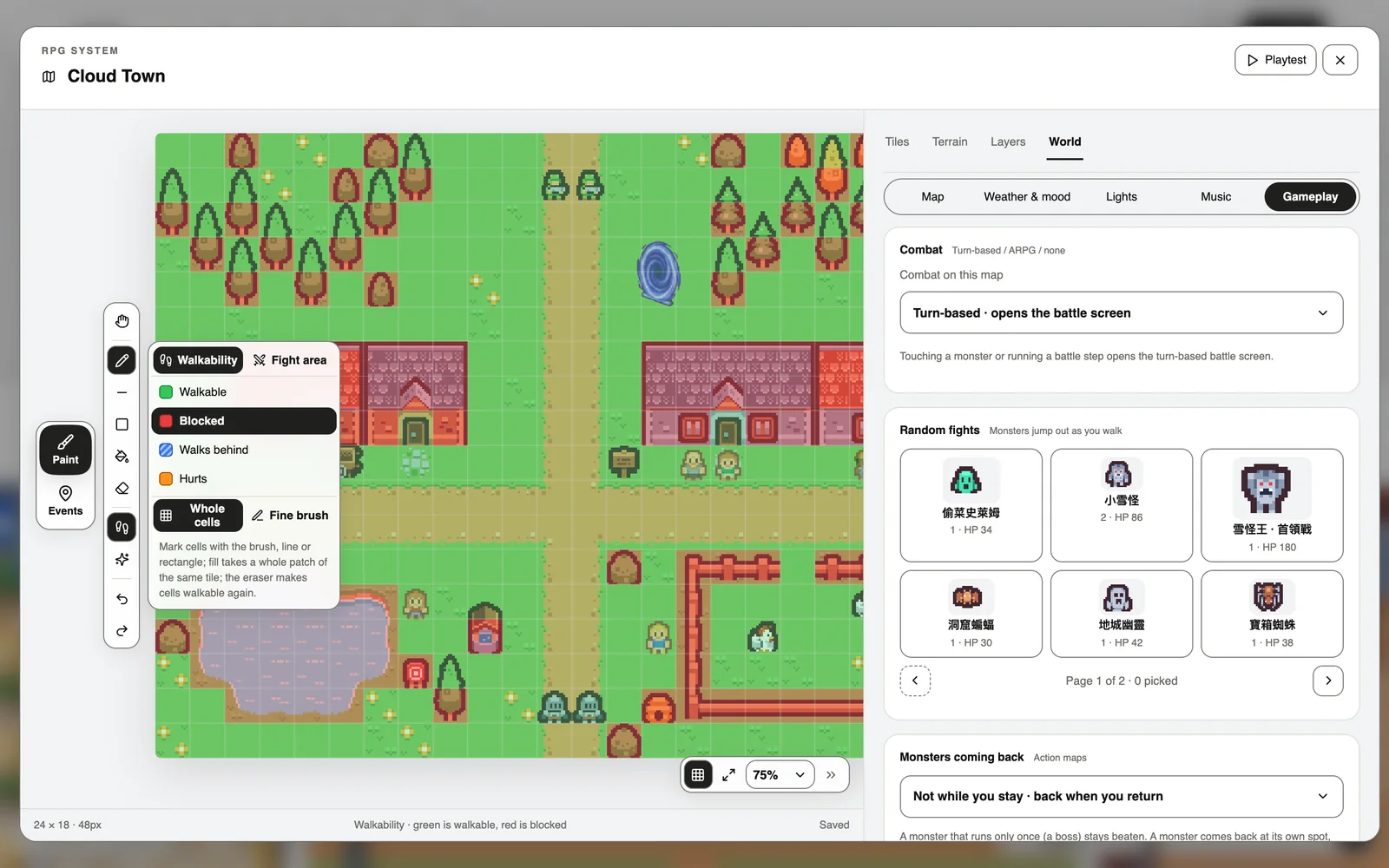Click the fit-to-screen expand icon
The width and height of the screenshot is (1389, 868).
click(728, 775)
